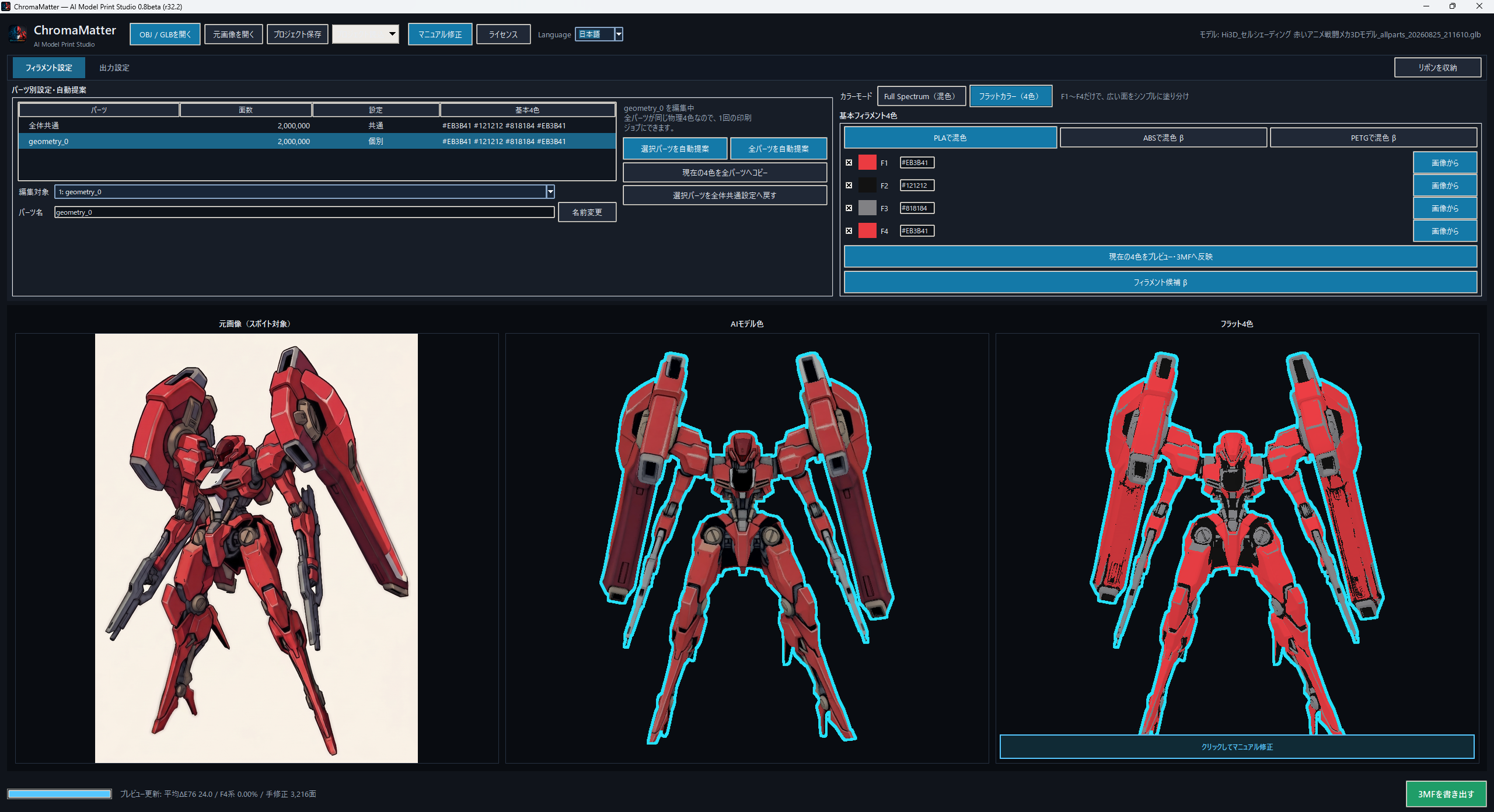Click the F4 hex color input field
Viewport: 1494px width, 812px height.
[x=917, y=231]
